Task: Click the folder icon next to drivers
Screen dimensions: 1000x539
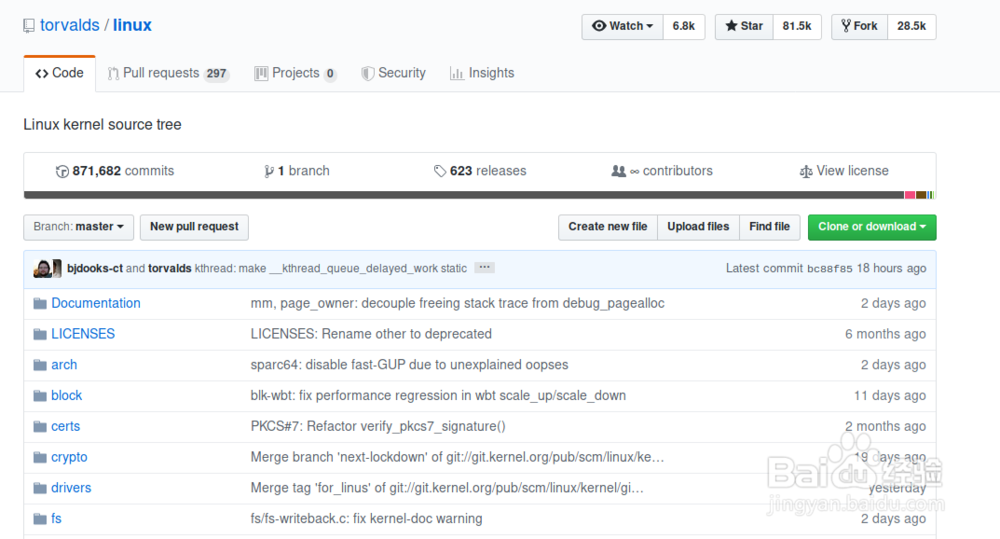Action: (40, 488)
